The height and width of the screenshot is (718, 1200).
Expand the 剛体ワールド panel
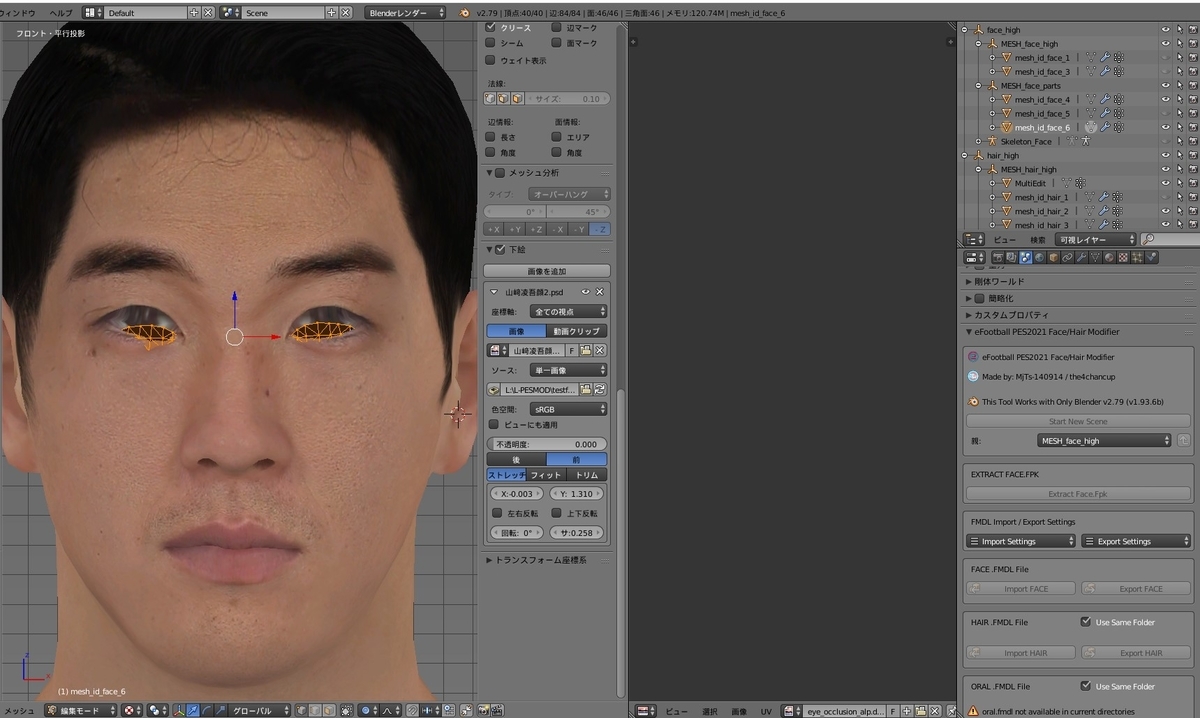tap(968, 282)
